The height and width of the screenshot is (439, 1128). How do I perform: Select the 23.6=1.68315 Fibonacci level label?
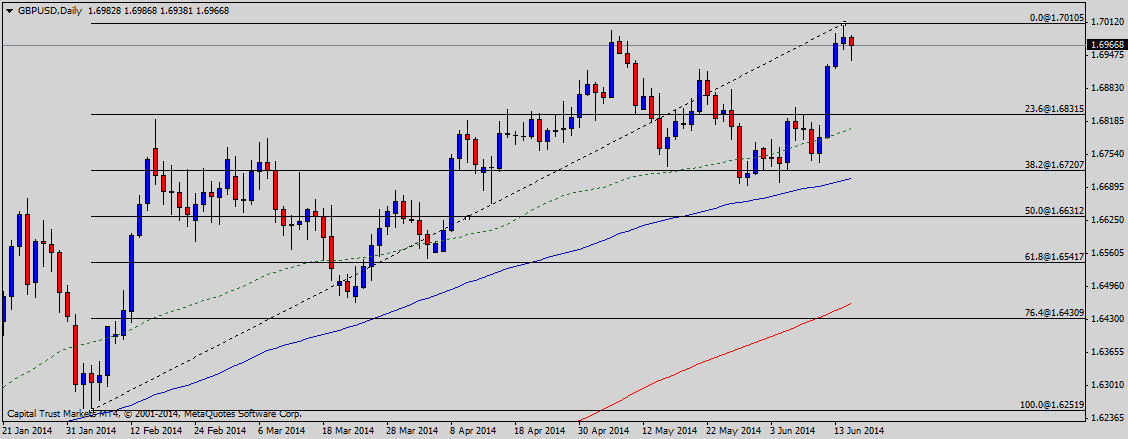coord(1054,109)
